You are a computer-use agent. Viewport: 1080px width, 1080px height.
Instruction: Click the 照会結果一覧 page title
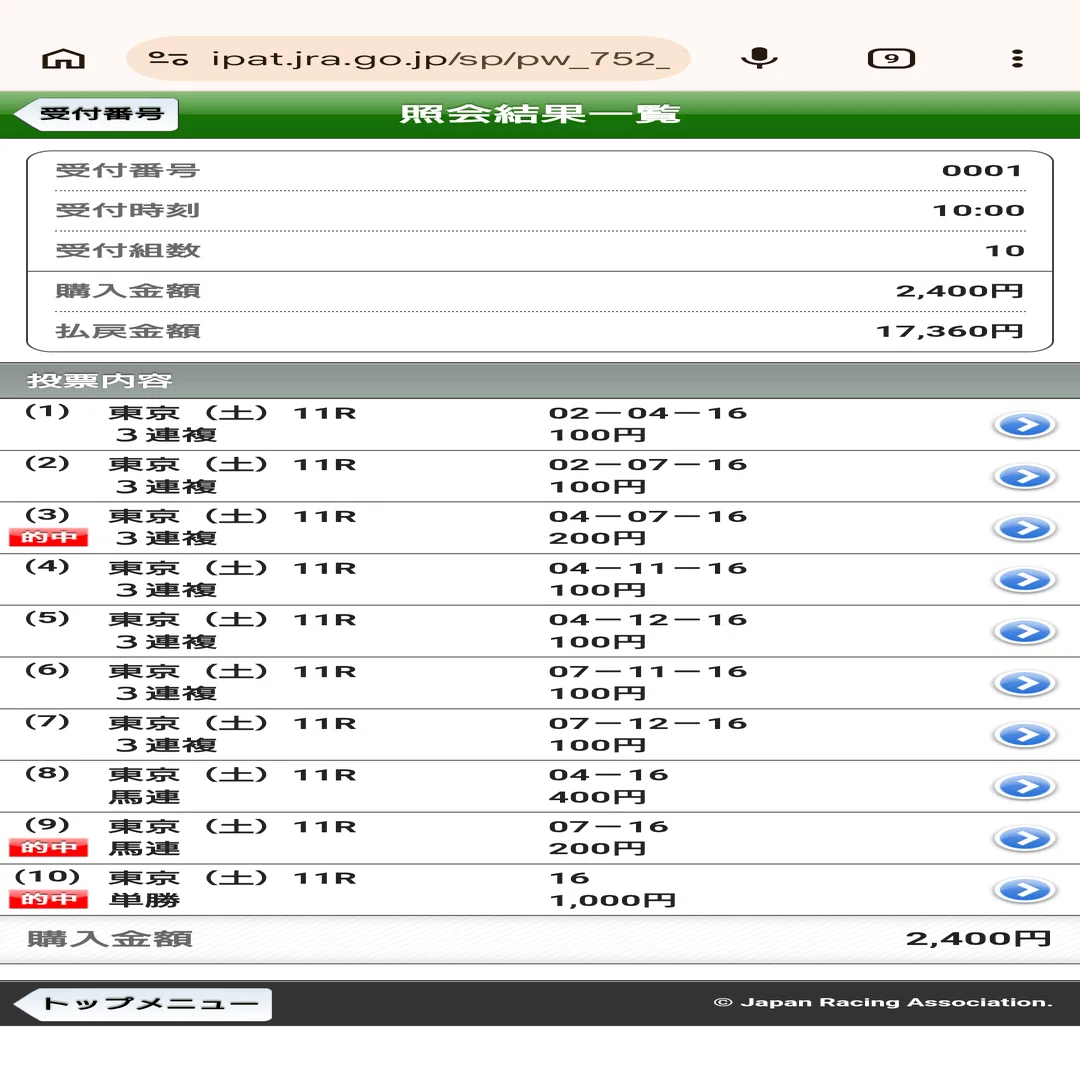click(540, 114)
